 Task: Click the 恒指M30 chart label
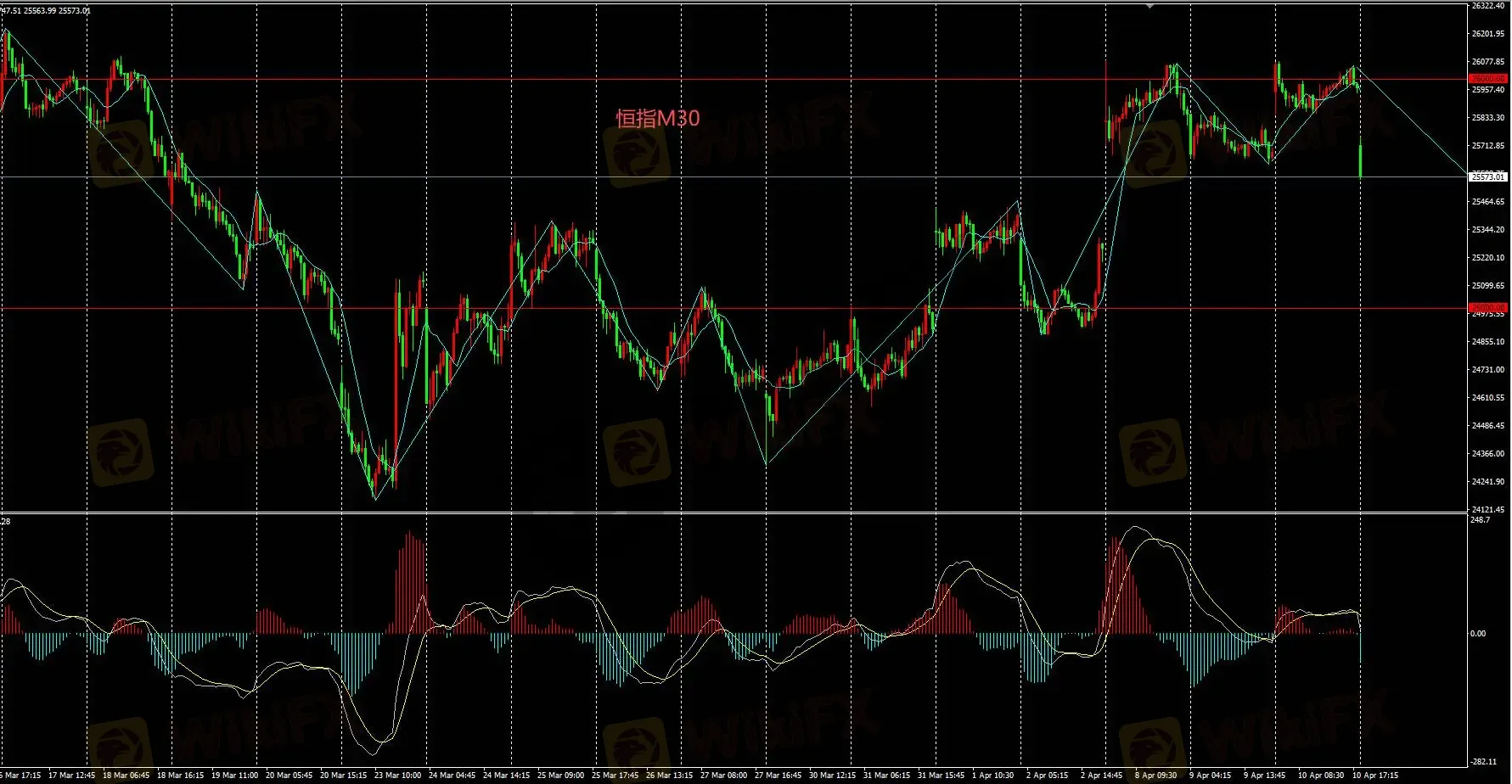coord(658,118)
